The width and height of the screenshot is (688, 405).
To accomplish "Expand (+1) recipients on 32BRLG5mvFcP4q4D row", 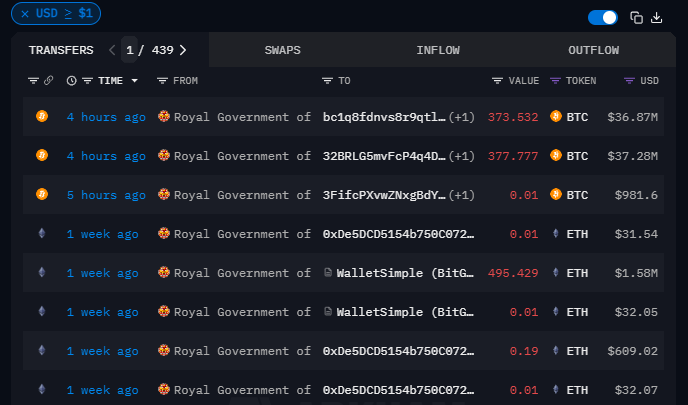I will pyautogui.click(x=462, y=156).
